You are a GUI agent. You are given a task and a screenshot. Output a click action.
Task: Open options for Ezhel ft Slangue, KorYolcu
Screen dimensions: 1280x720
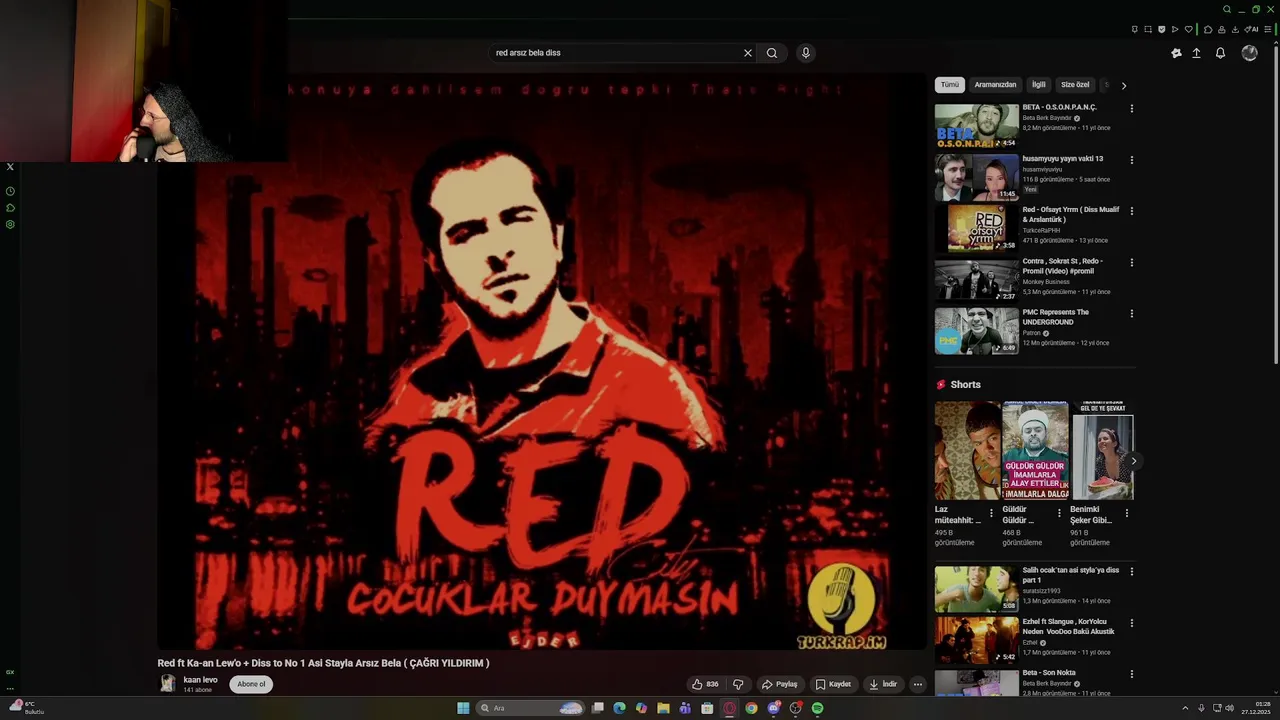pos(1132,623)
